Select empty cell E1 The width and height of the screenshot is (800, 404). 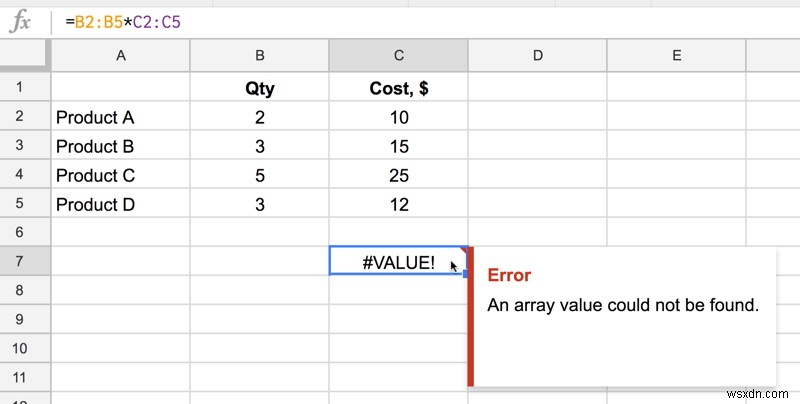677,87
